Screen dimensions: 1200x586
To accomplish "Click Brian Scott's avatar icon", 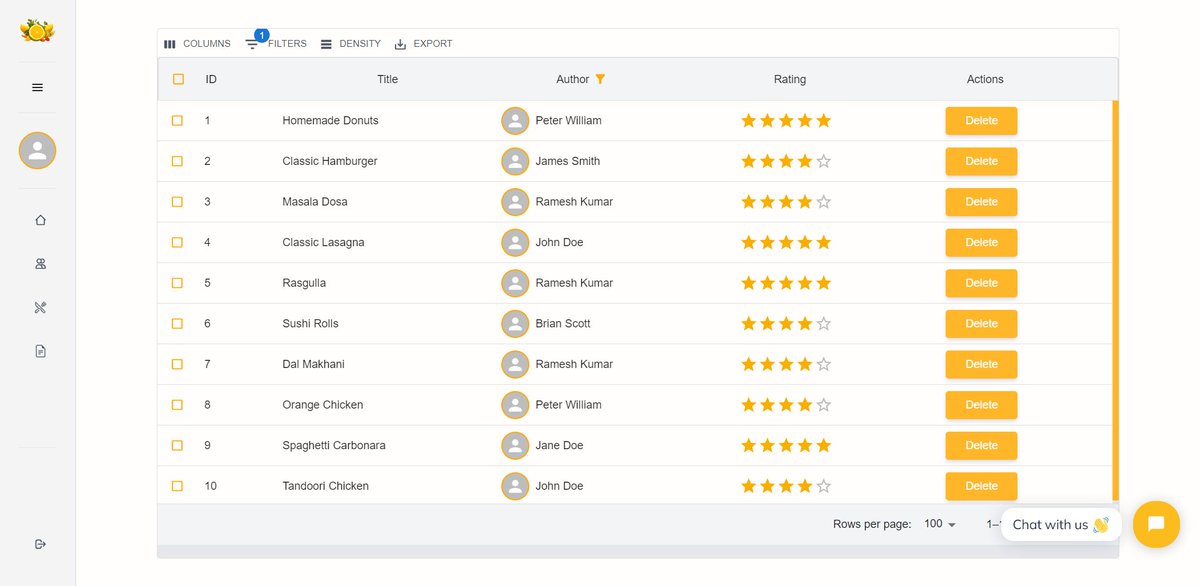I will click(x=515, y=324).
